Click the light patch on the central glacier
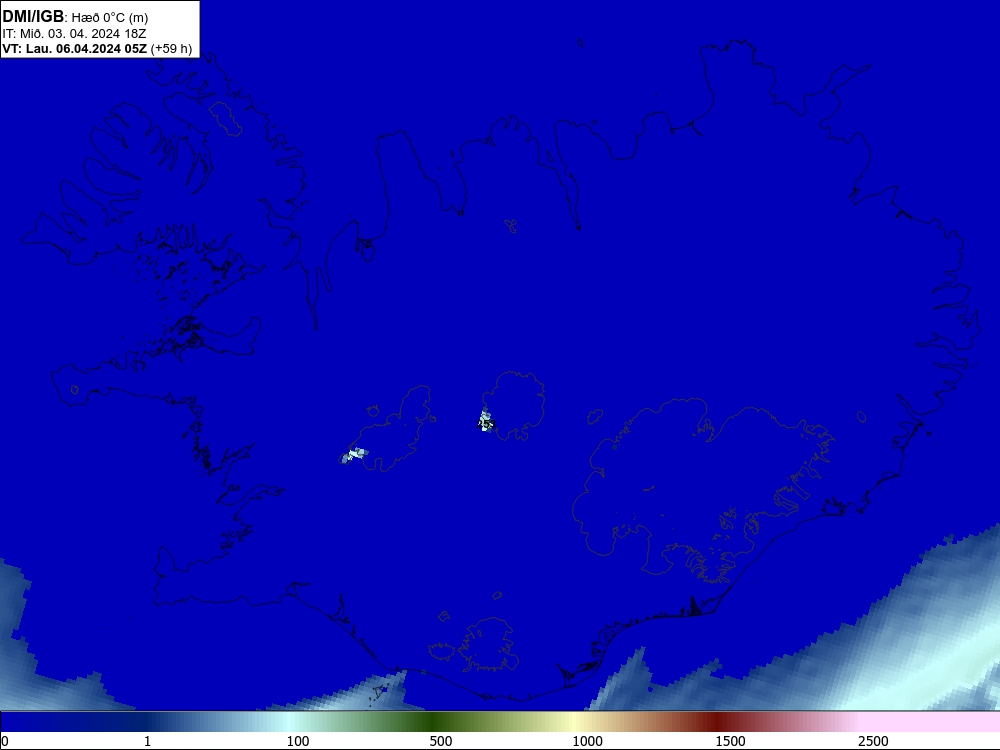The image size is (1000, 750). point(485,420)
